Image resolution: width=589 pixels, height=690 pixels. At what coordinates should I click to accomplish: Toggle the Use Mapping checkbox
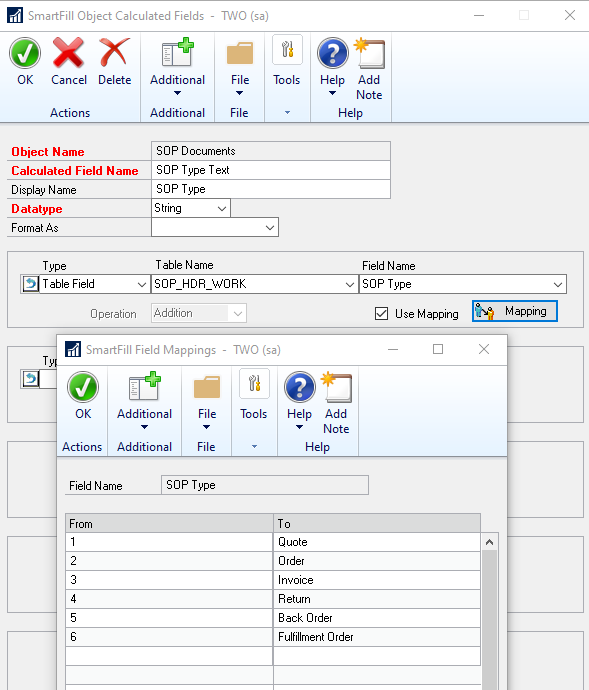coord(381,314)
